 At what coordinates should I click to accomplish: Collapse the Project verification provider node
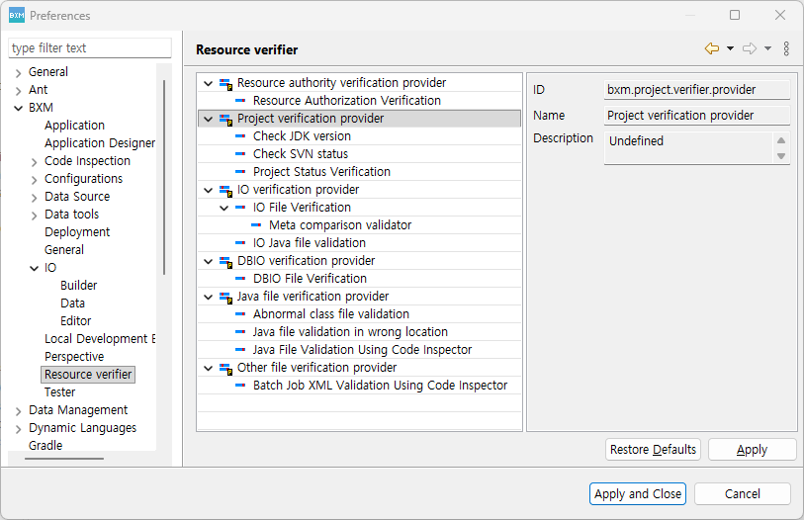(x=208, y=119)
